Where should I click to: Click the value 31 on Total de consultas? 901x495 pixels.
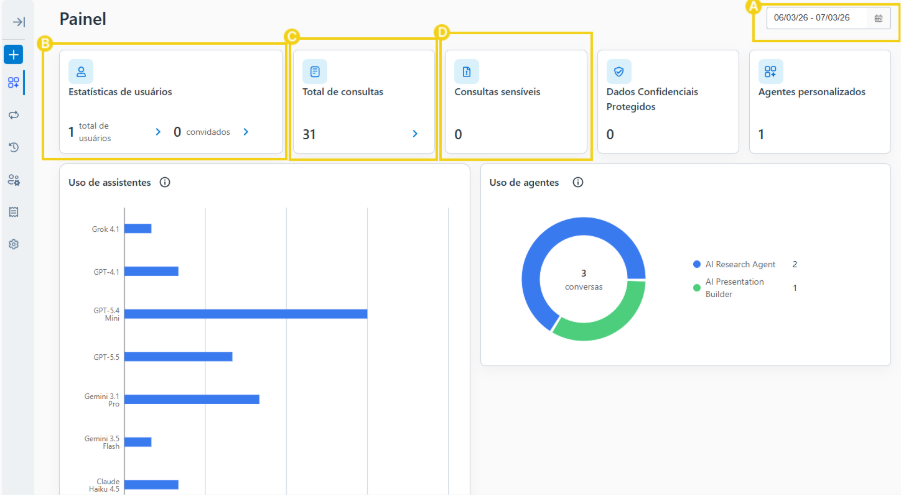[x=309, y=134]
